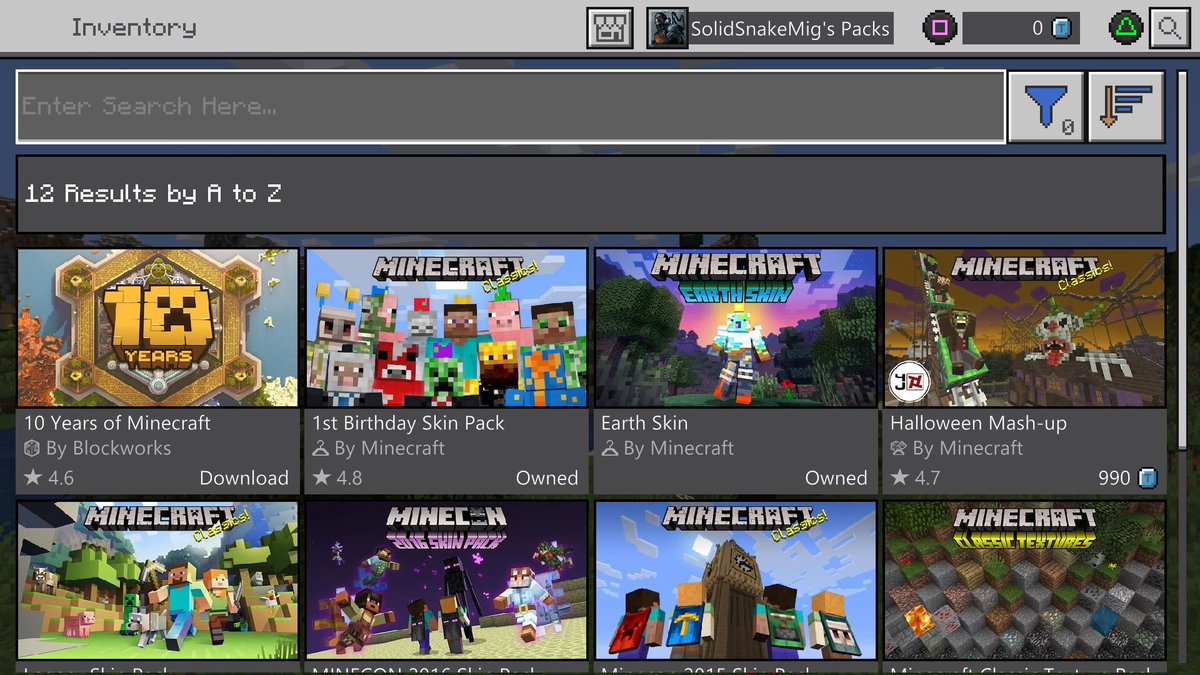Focus the Enter Search Here field
1200x675 pixels.
pos(511,106)
